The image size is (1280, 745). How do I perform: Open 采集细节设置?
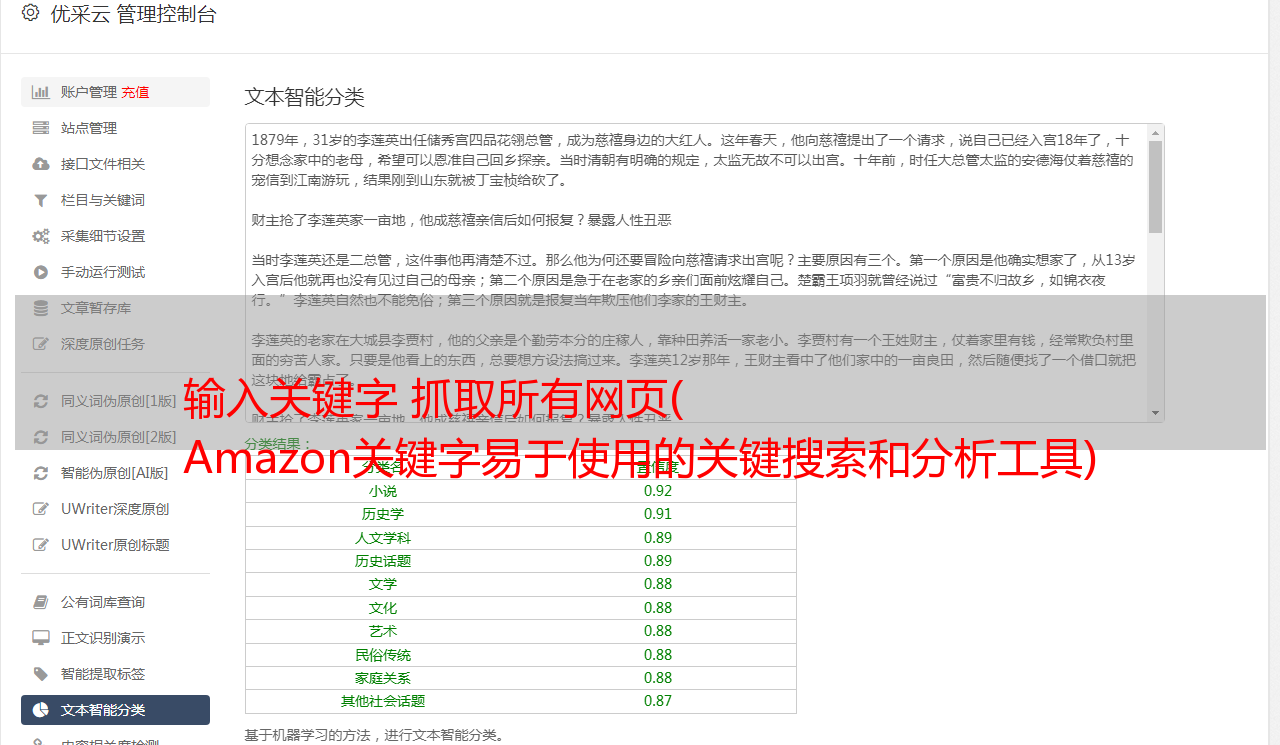[x=115, y=236]
